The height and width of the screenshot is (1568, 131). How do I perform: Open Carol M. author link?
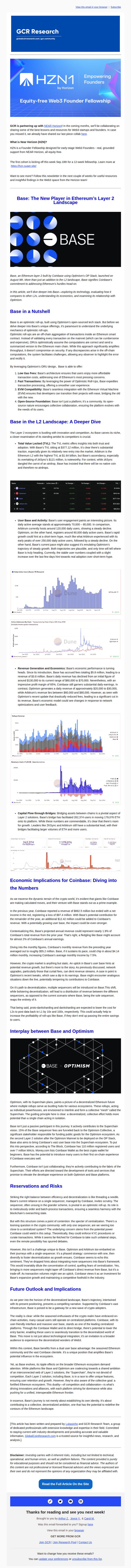point(89,1518)
